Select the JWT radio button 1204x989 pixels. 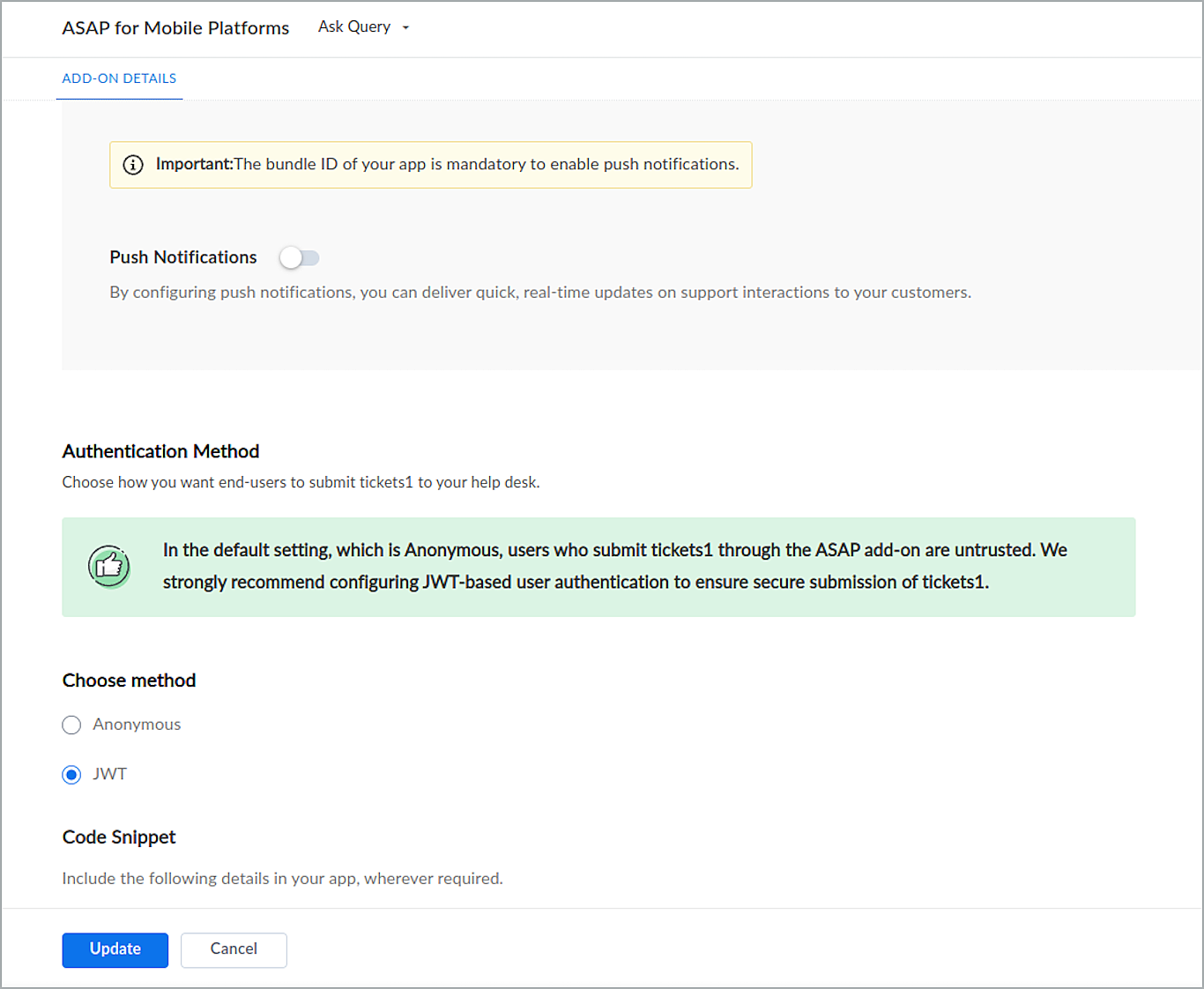coord(71,775)
